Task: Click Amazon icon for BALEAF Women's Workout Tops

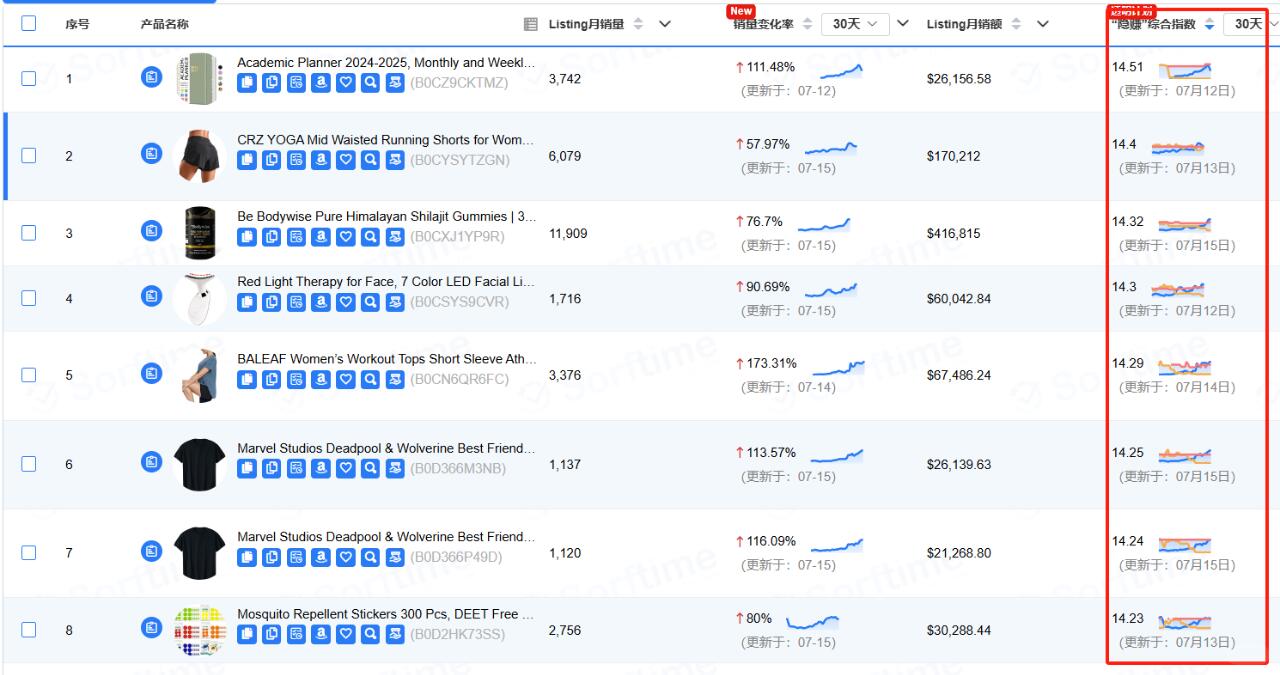Action: pos(321,379)
